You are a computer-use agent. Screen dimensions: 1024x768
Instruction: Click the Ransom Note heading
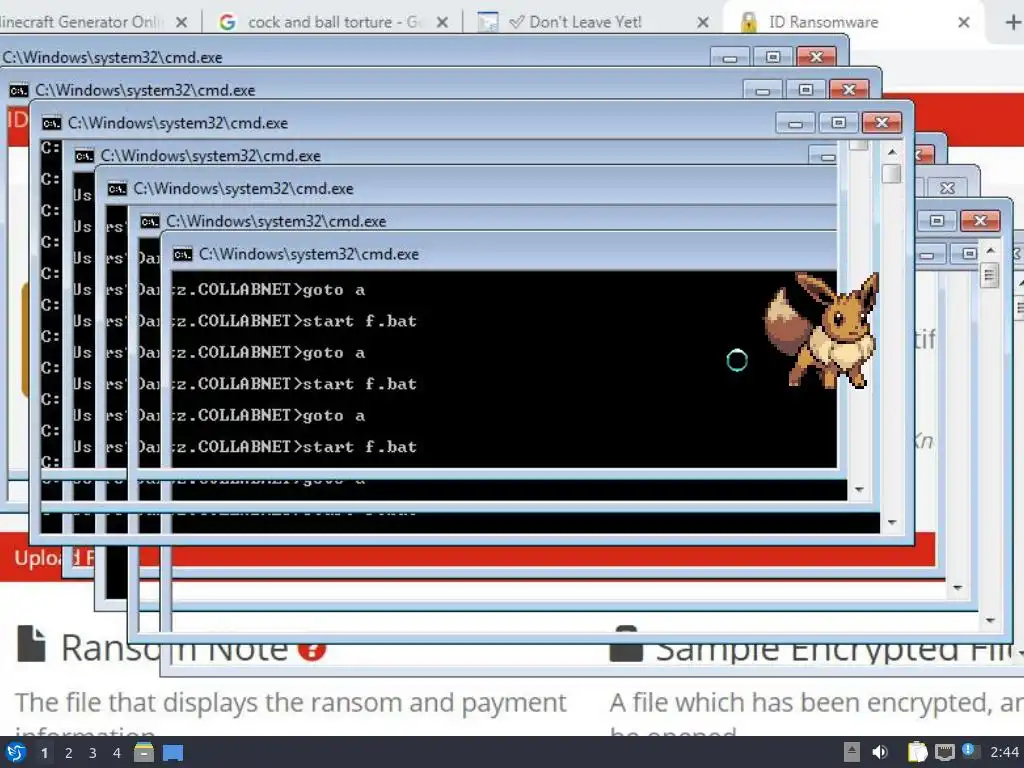click(x=174, y=648)
